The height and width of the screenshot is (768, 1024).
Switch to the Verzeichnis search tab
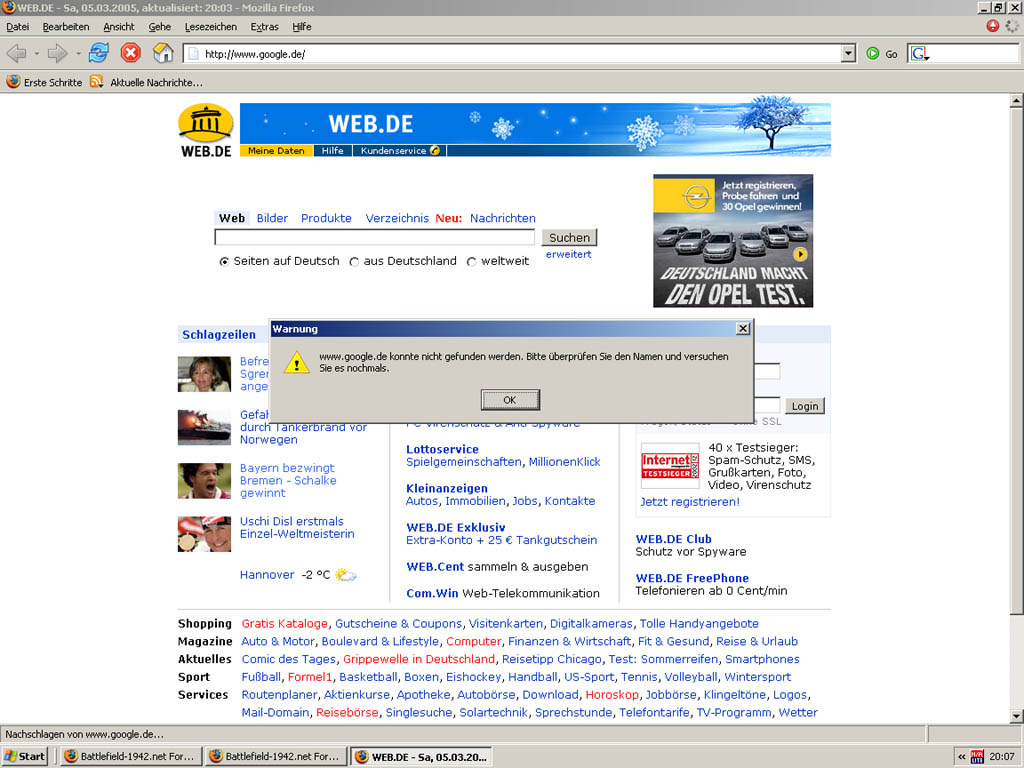397,218
